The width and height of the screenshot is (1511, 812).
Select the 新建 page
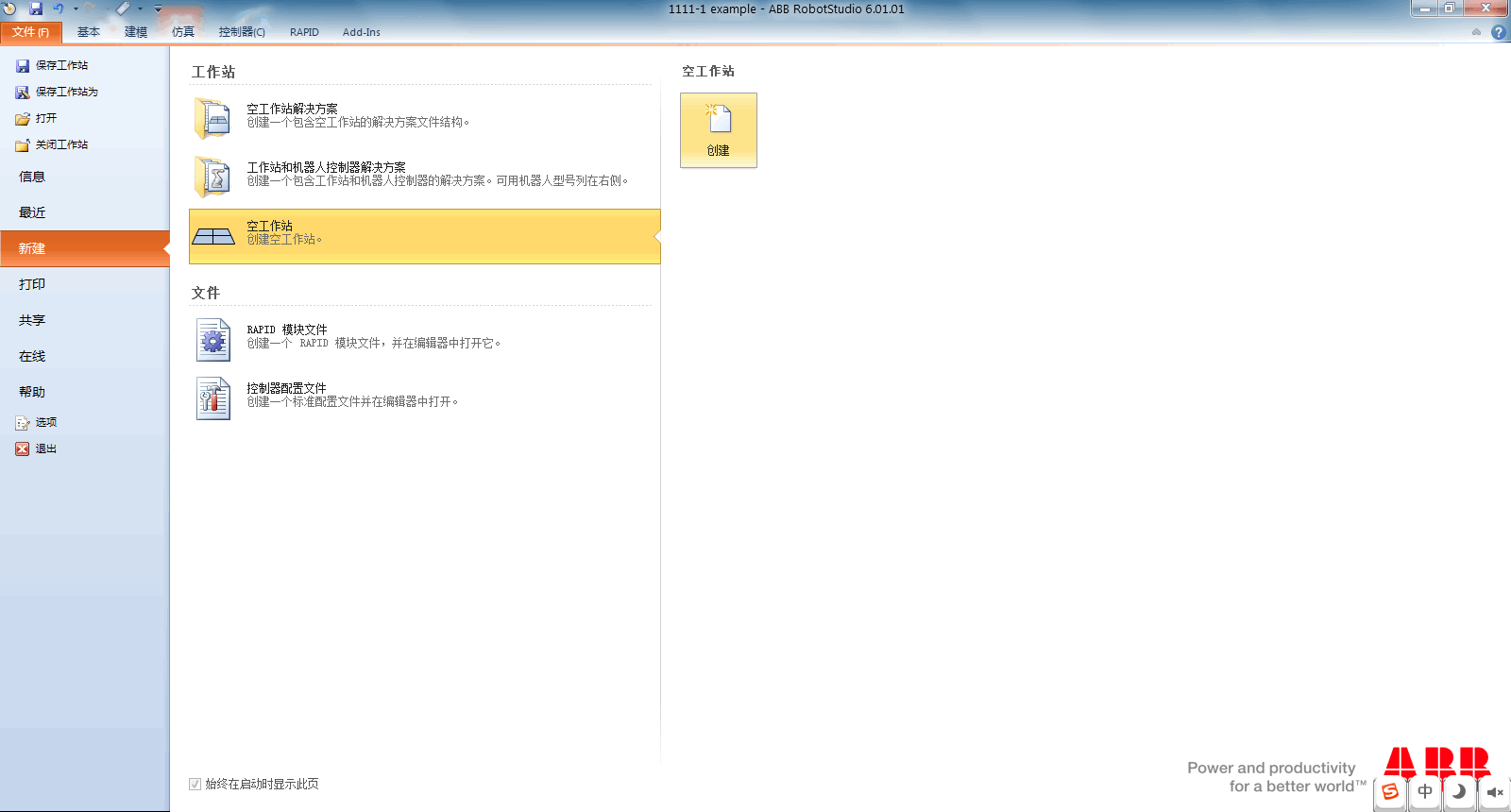point(85,248)
